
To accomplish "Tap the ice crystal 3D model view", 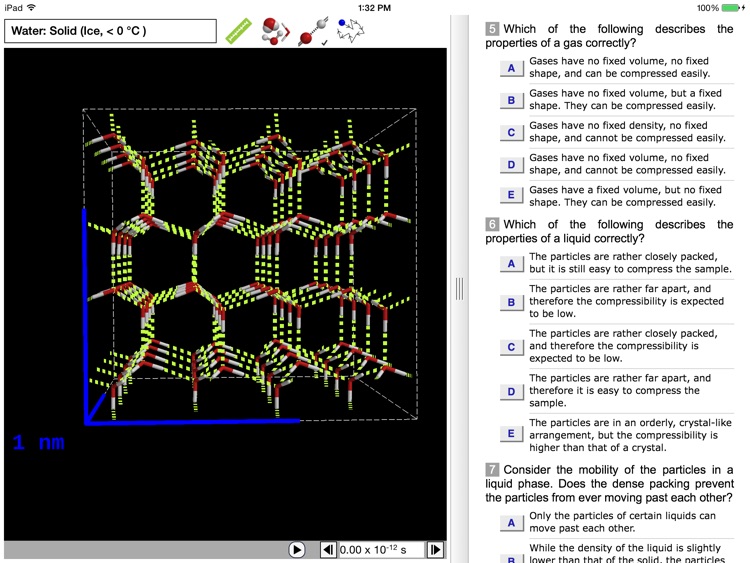I will click(x=225, y=294).
